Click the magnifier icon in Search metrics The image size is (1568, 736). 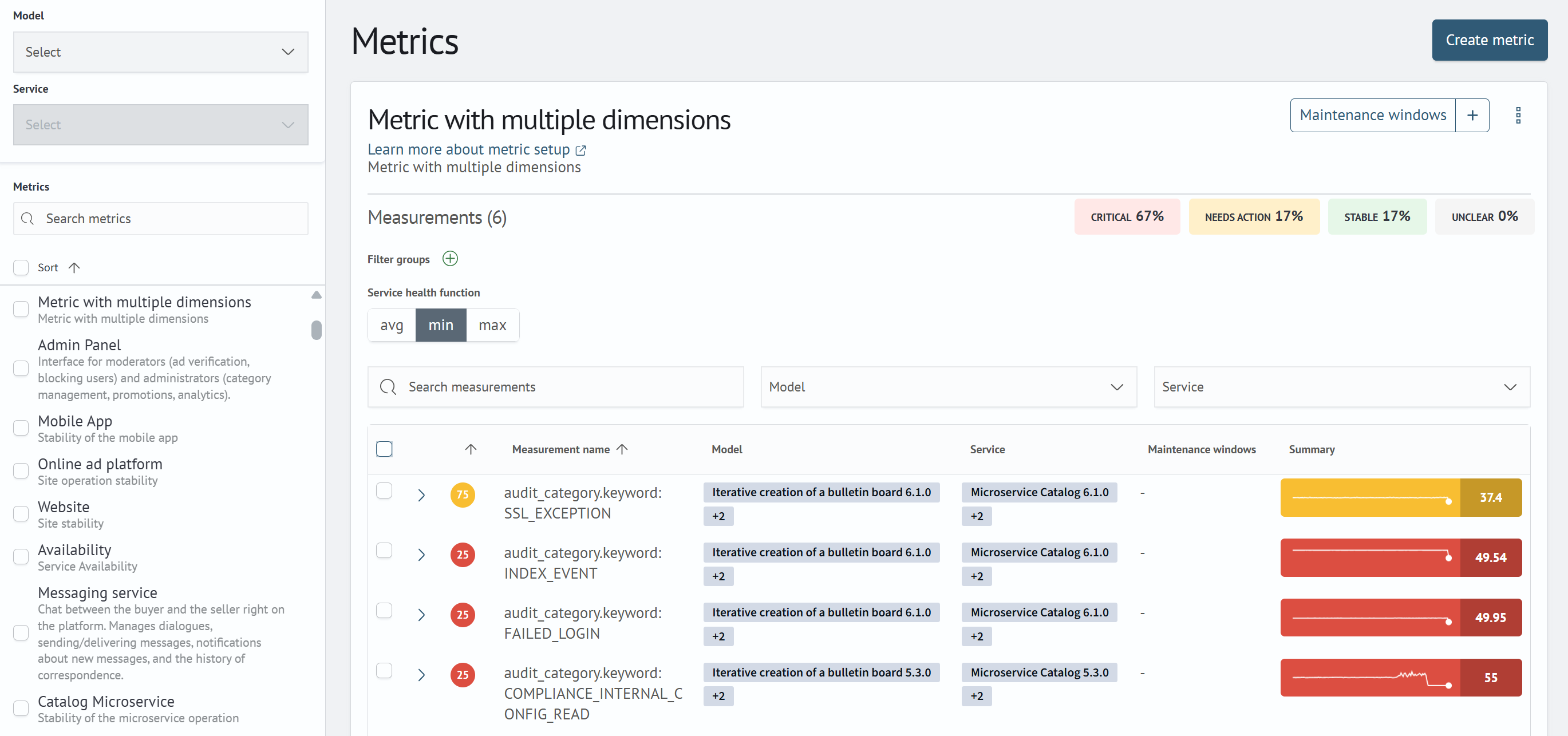(27, 219)
